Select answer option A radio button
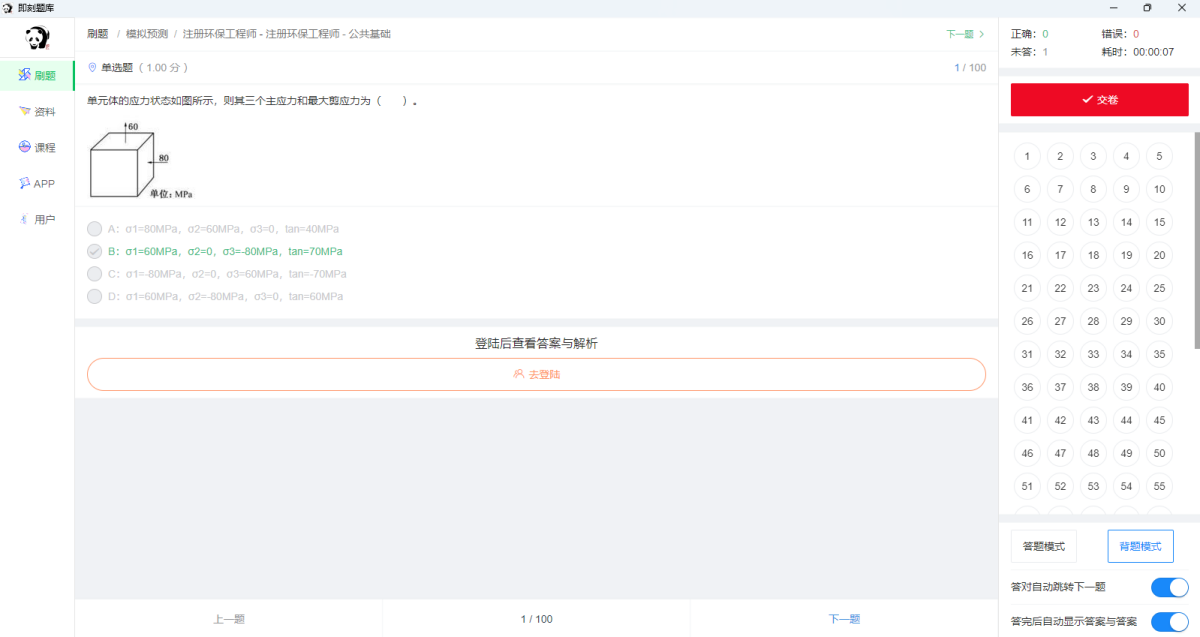 click(95, 228)
